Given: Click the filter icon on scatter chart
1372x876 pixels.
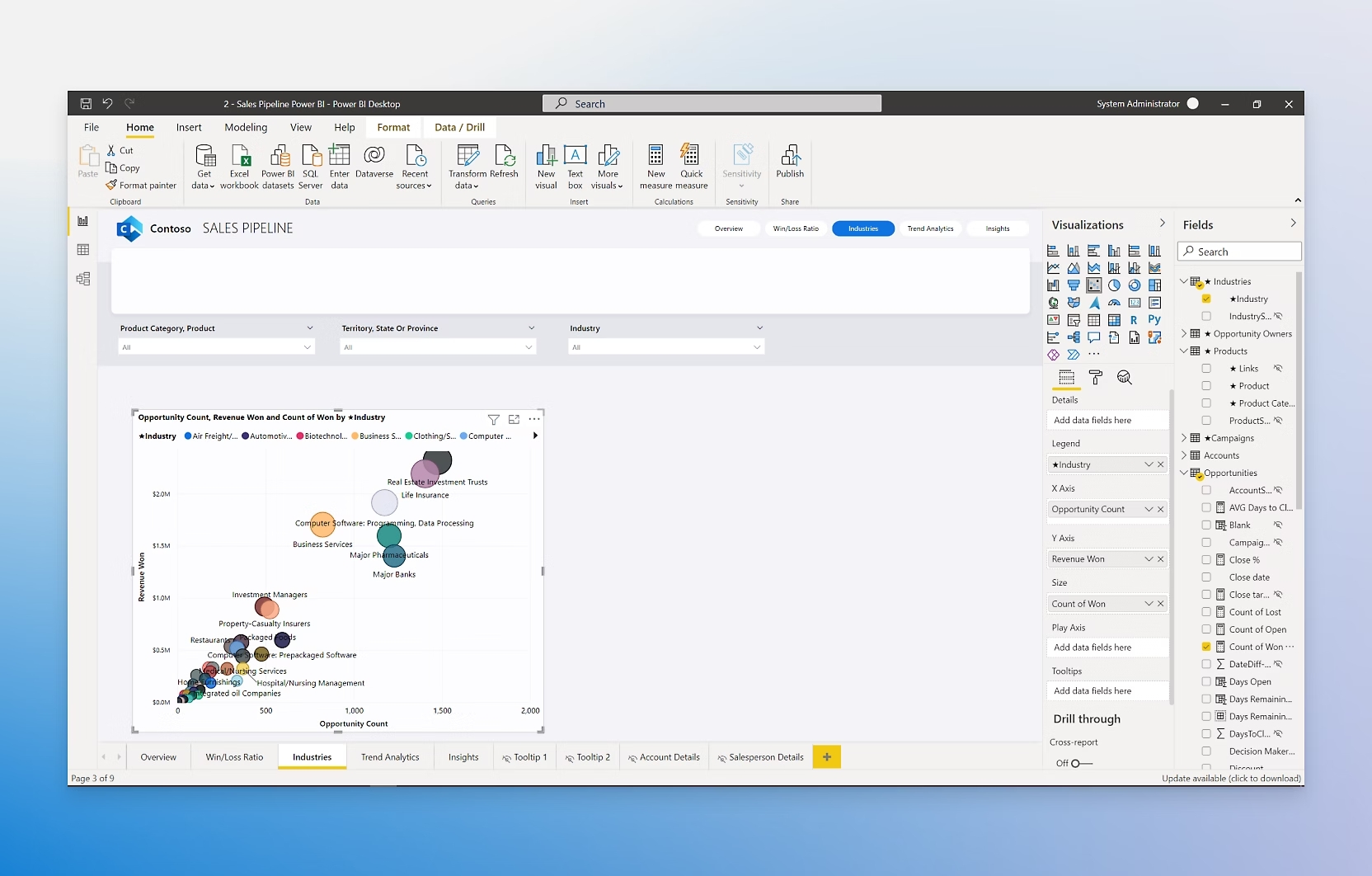Looking at the screenshot, I should [x=493, y=419].
